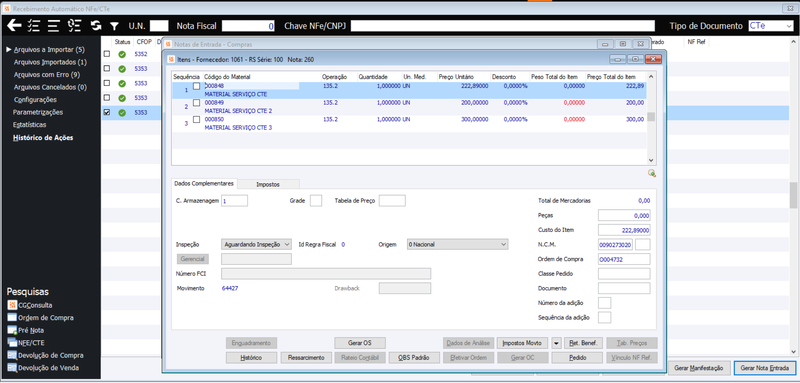Open the Tipo de Documento dropdown
This screenshot has width=800, height=383.
tap(770, 25)
